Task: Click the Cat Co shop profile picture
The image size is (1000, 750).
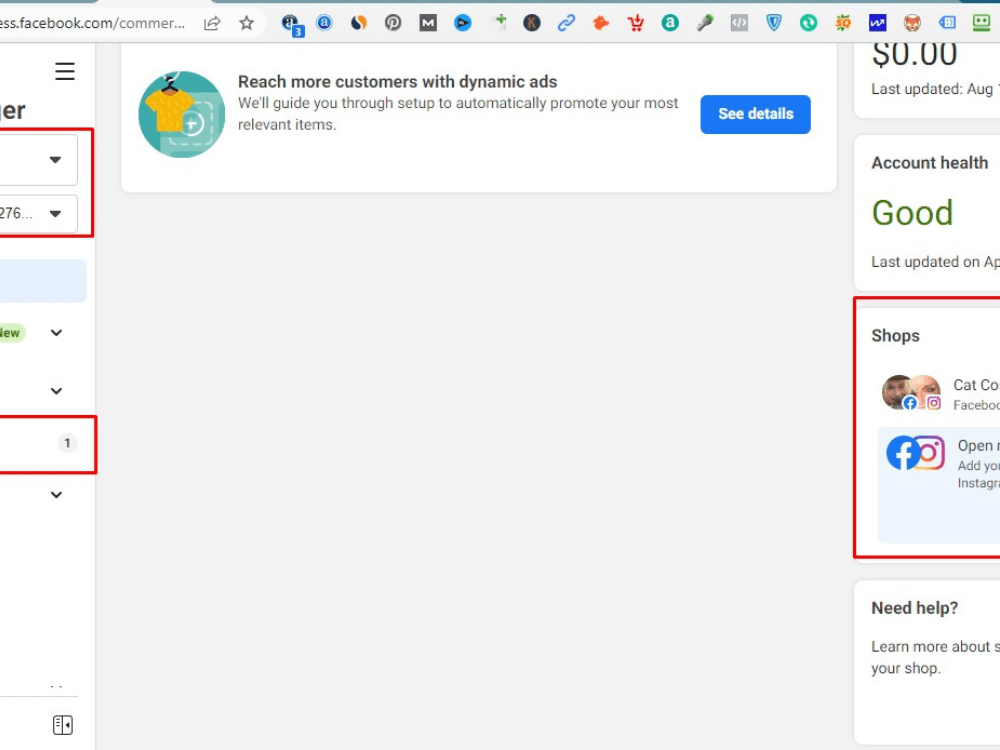Action: coord(911,392)
